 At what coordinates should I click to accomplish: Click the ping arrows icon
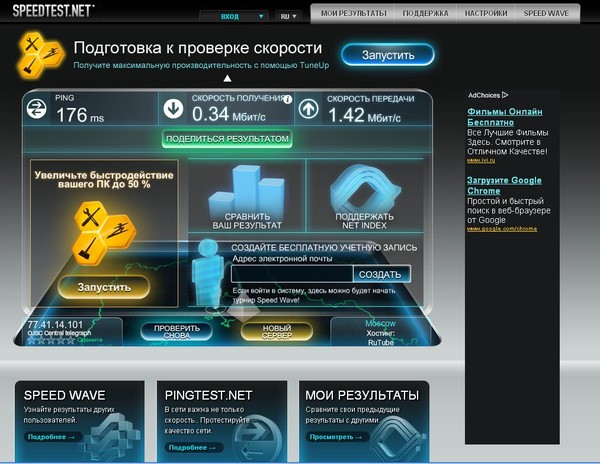pyautogui.click(x=36, y=109)
